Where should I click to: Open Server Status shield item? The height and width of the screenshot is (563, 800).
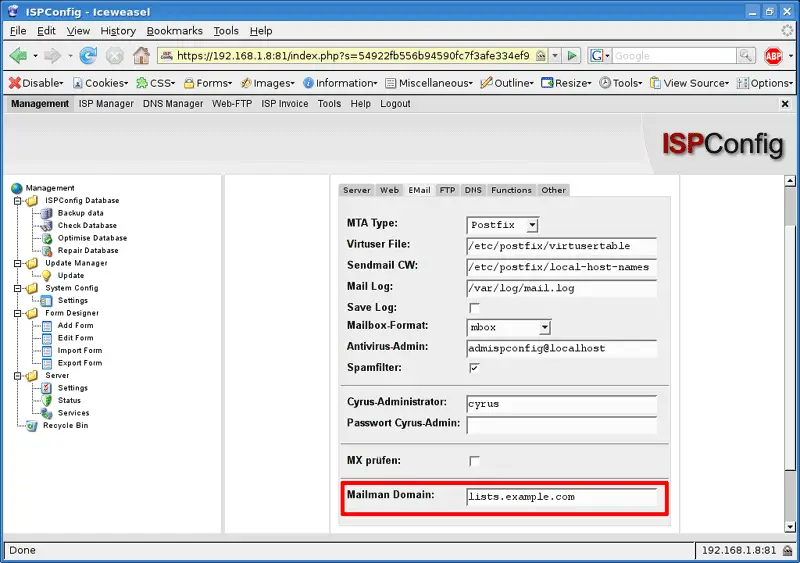tap(69, 400)
